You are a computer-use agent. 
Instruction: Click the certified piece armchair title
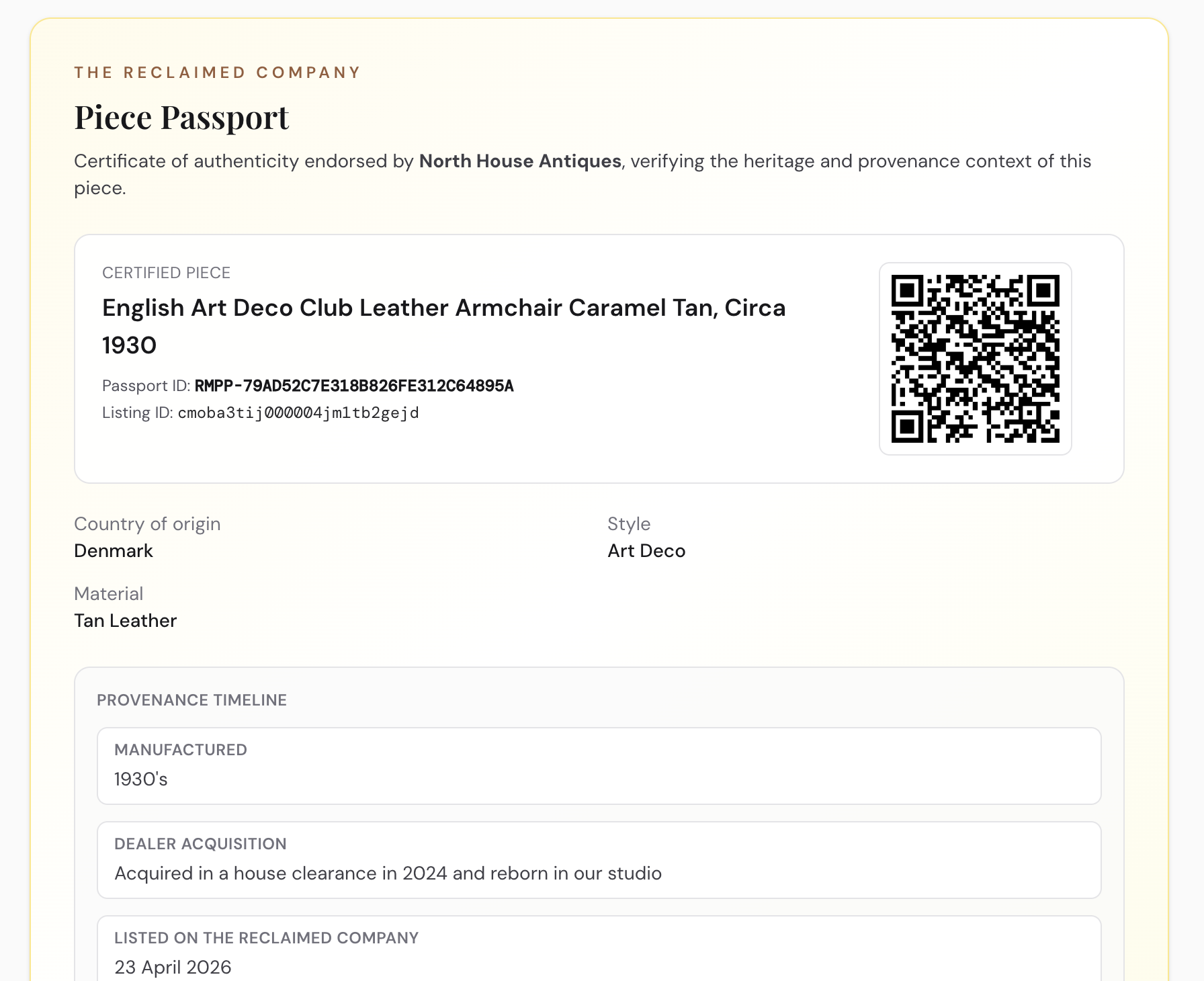[x=444, y=326]
